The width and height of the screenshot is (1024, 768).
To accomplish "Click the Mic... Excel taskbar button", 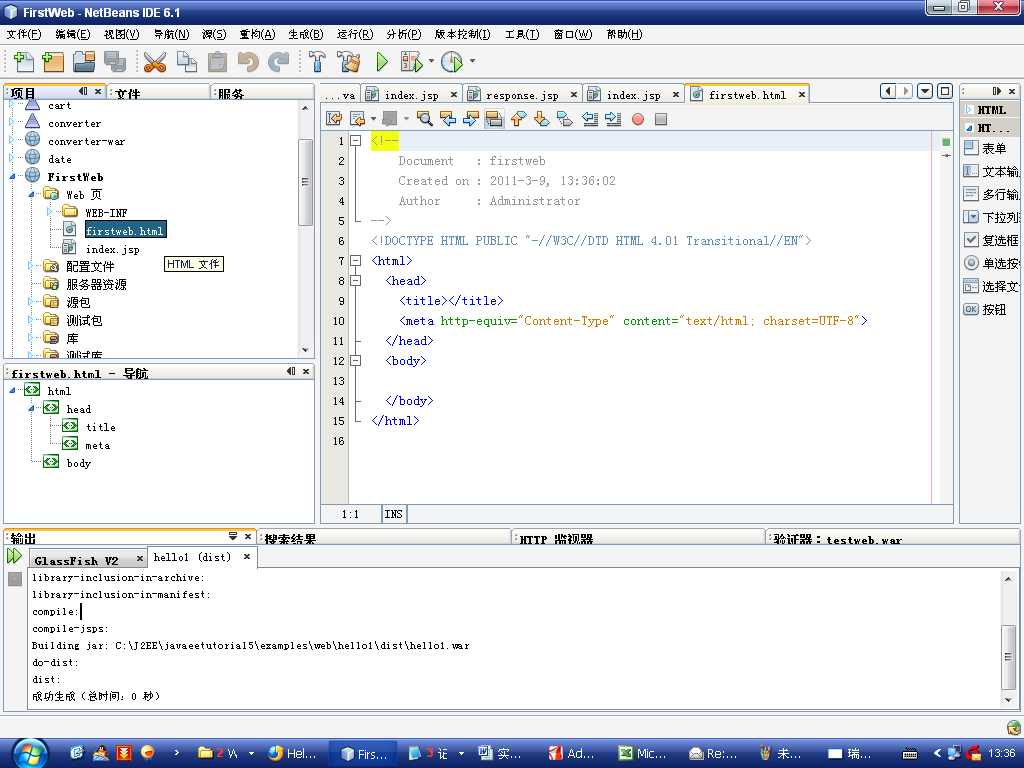I will (643, 754).
